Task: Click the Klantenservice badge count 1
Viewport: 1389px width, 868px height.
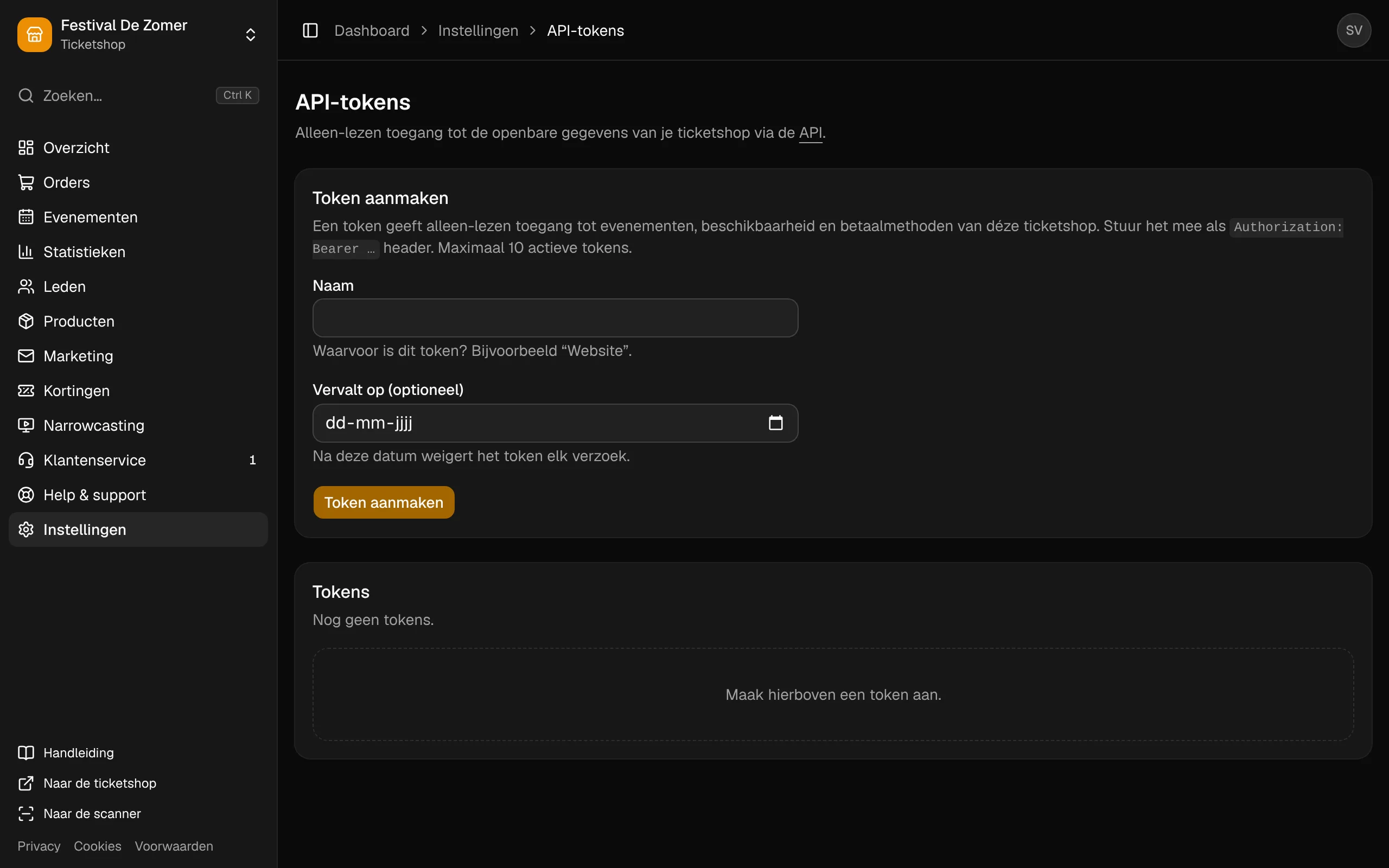Action: (252, 461)
